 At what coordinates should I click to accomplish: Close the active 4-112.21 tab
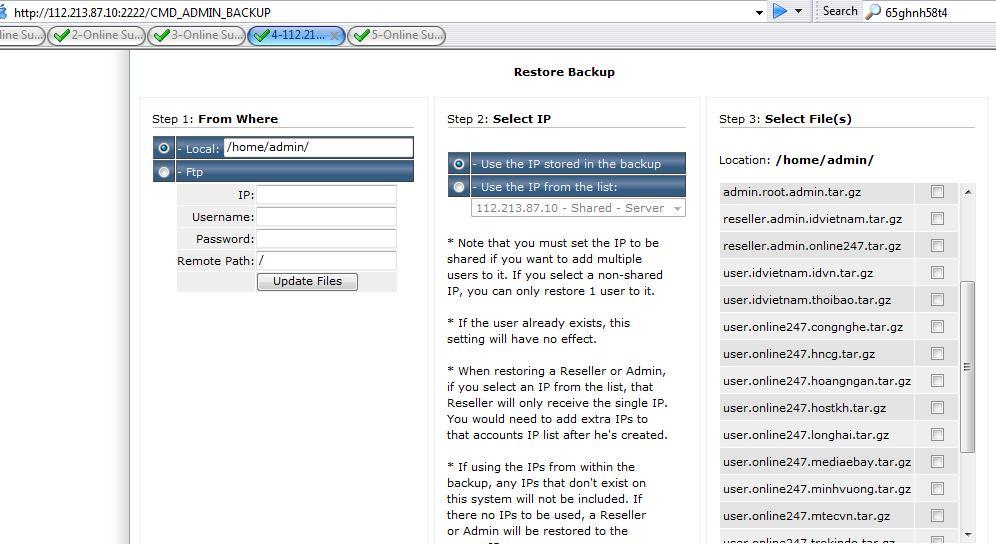335,35
